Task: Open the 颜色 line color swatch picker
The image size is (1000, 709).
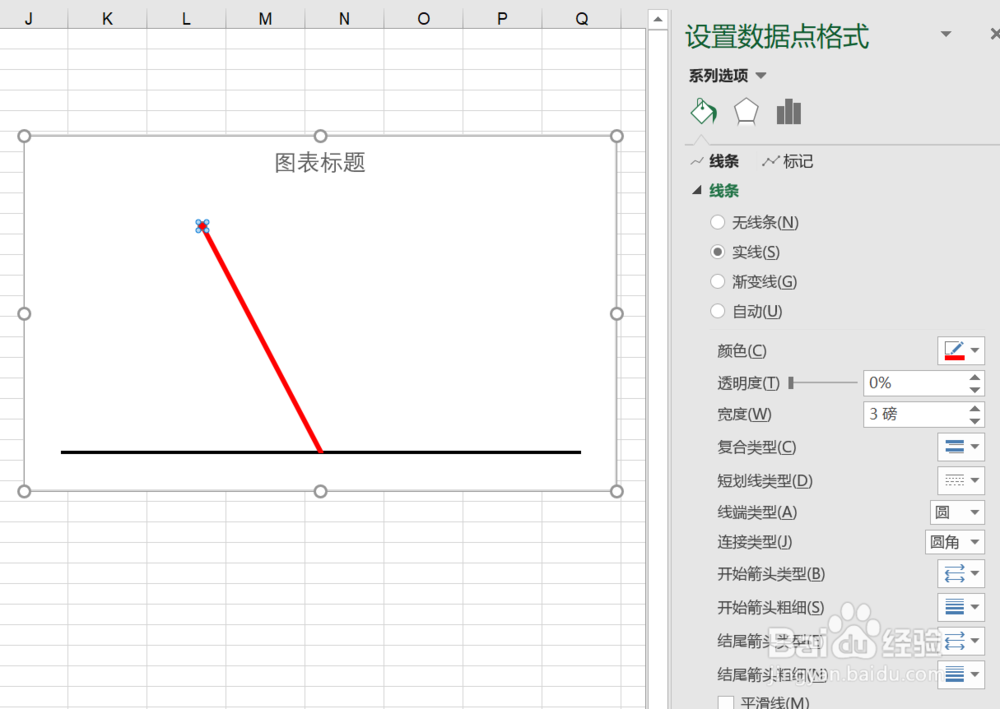Action: point(961,350)
